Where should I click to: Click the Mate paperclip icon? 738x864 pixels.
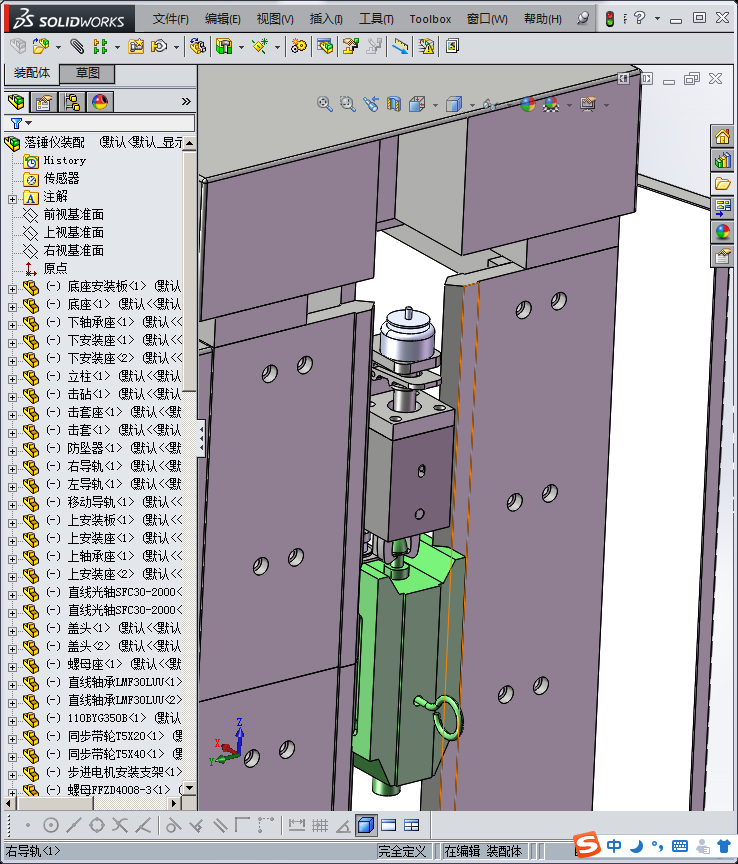click(x=77, y=46)
